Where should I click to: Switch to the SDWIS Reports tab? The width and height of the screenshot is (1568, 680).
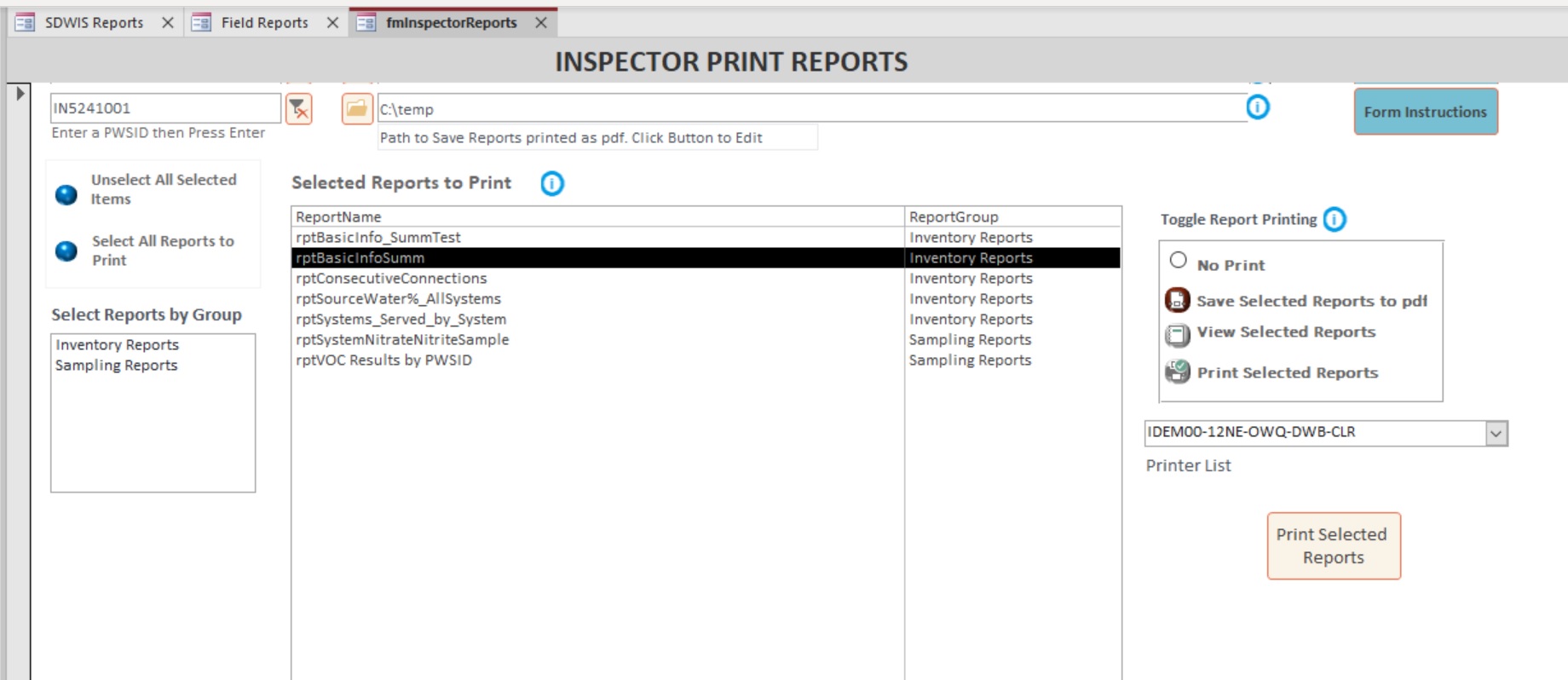point(94,23)
